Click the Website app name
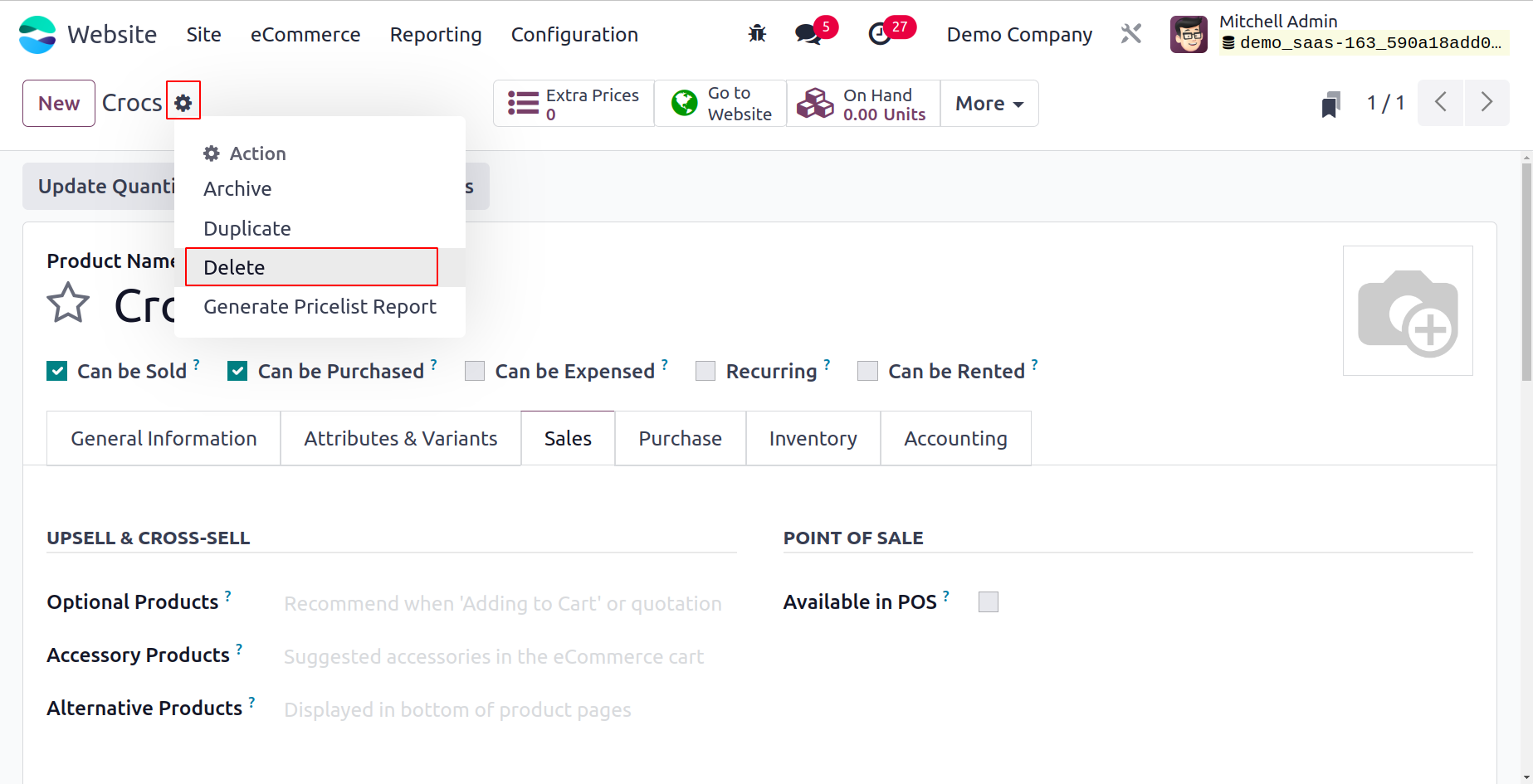1533x784 pixels. pos(112,35)
